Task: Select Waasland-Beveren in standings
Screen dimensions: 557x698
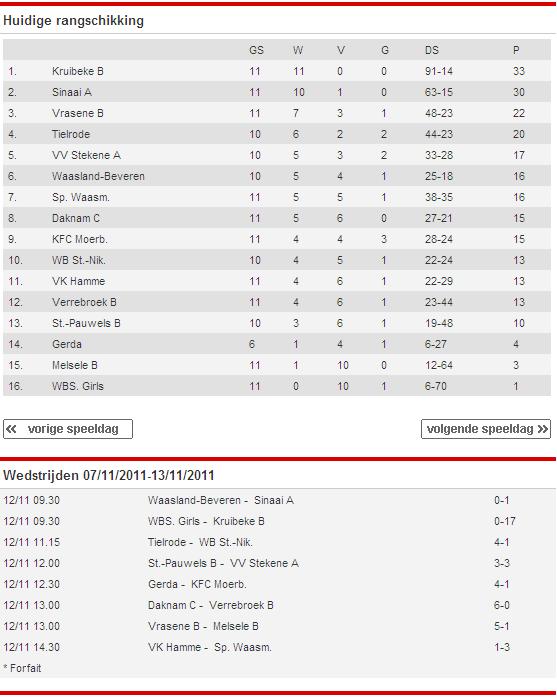Action: 98,176
